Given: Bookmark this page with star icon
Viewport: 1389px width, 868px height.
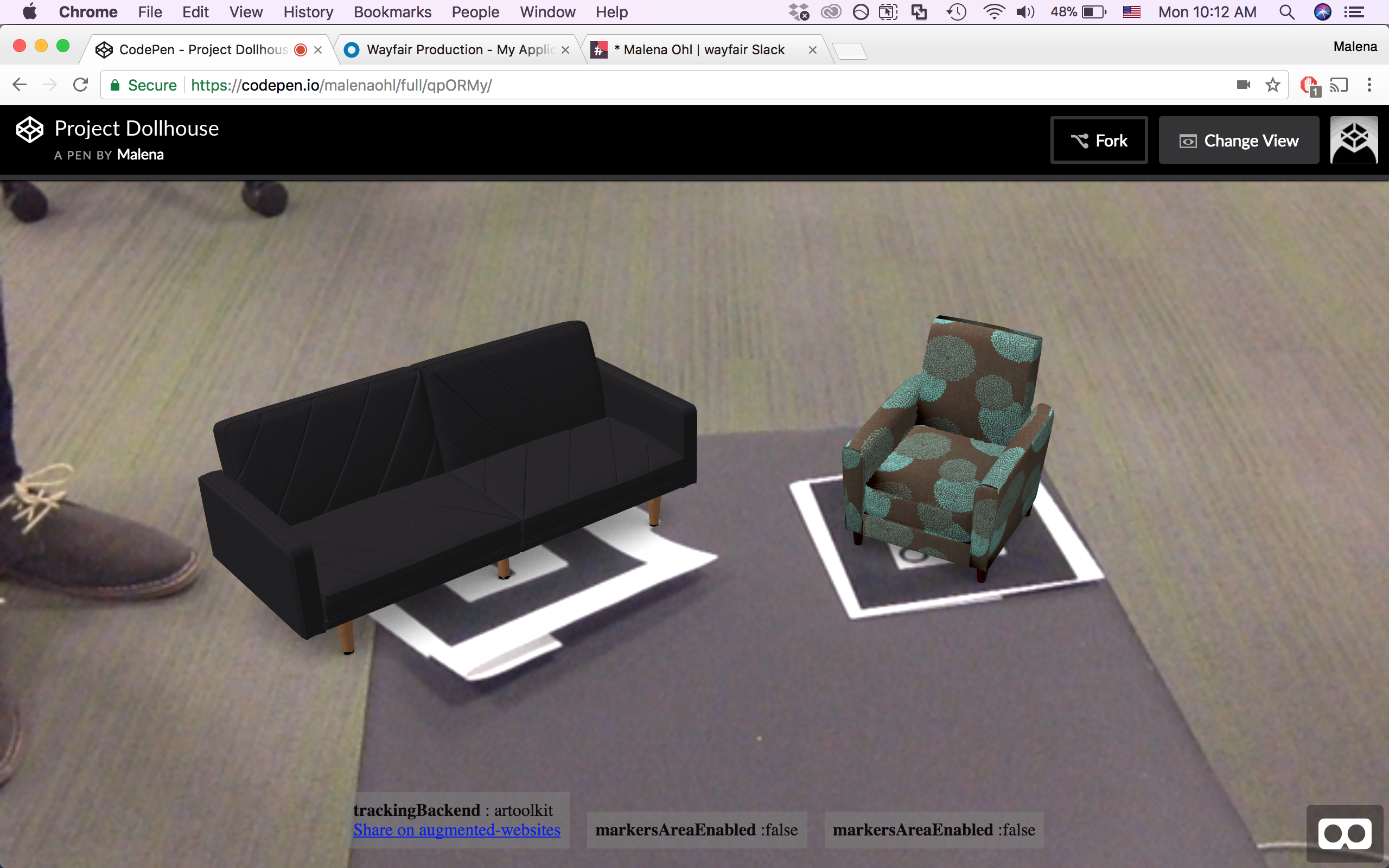Looking at the screenshot, I should 1272,85.
